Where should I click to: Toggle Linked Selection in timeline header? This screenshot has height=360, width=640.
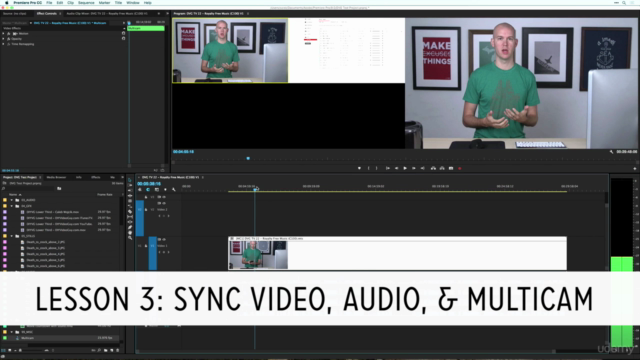(157, 189)
